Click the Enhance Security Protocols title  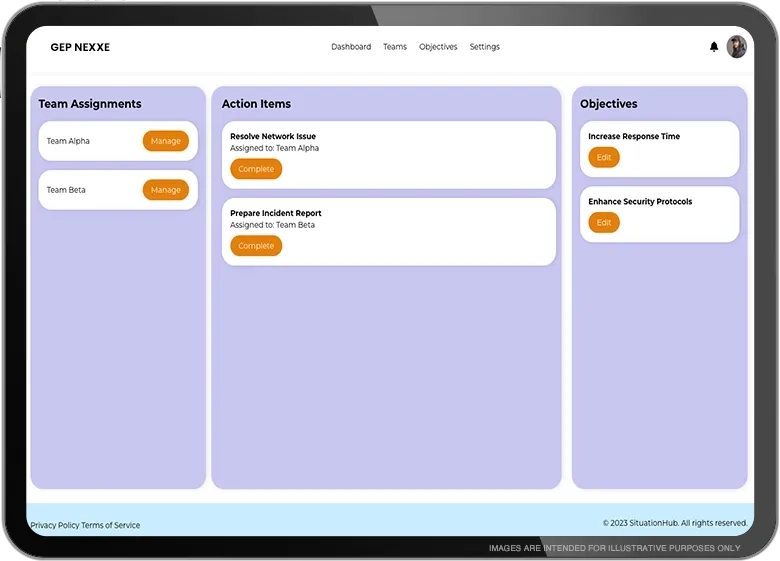click(640, 201)
